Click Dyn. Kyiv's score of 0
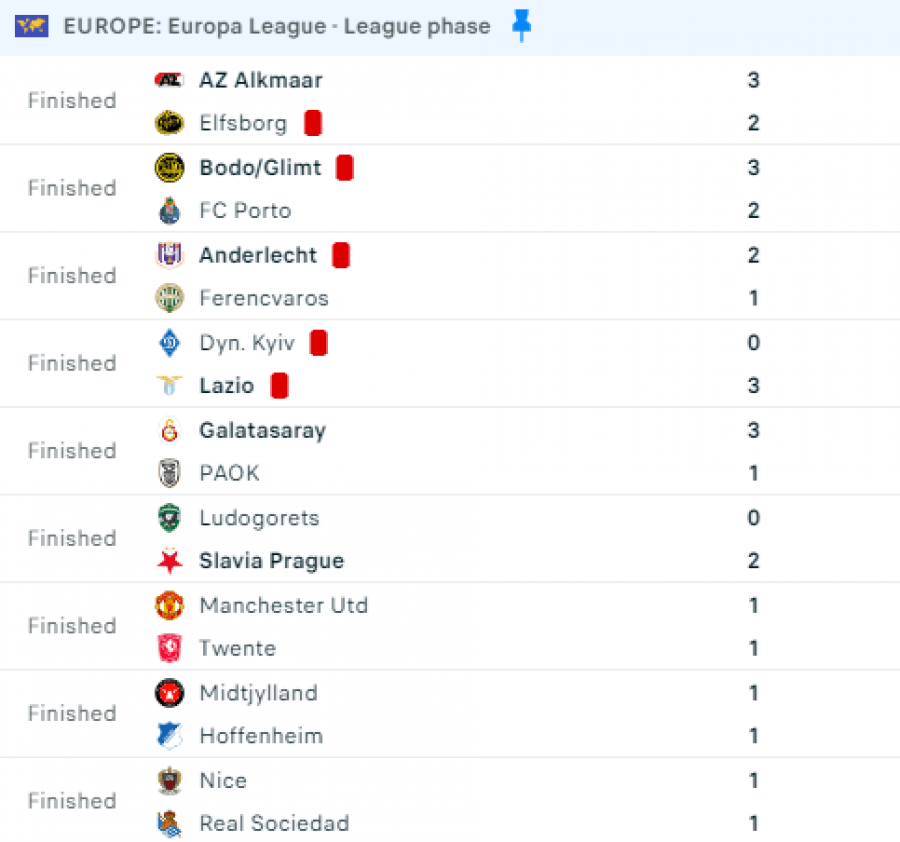Image resolution: width=900 pixels, height=842 pixels. 753,343
